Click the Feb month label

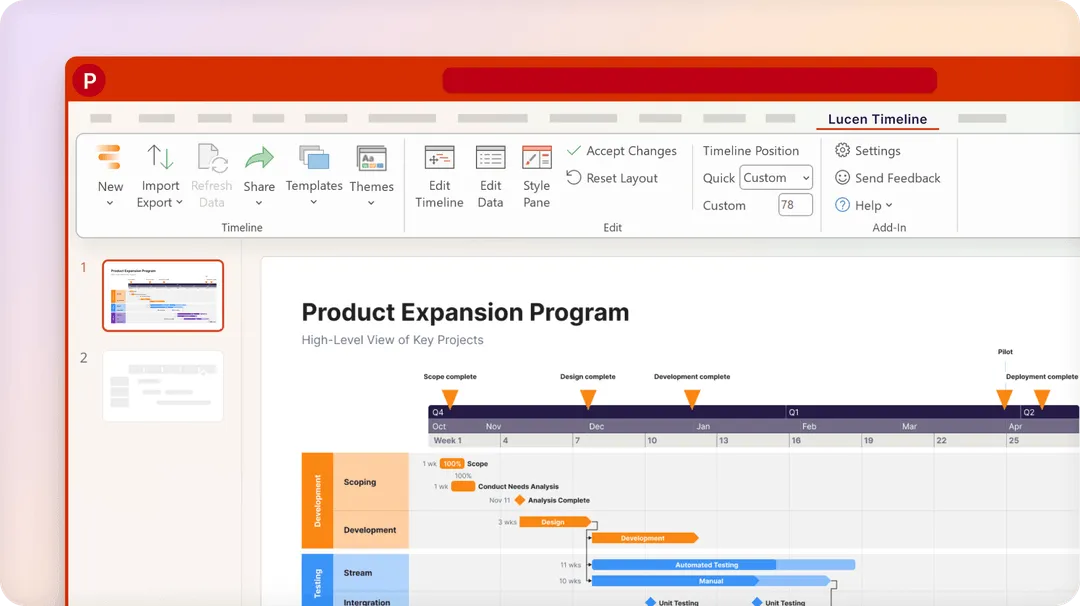pos(809,426)
